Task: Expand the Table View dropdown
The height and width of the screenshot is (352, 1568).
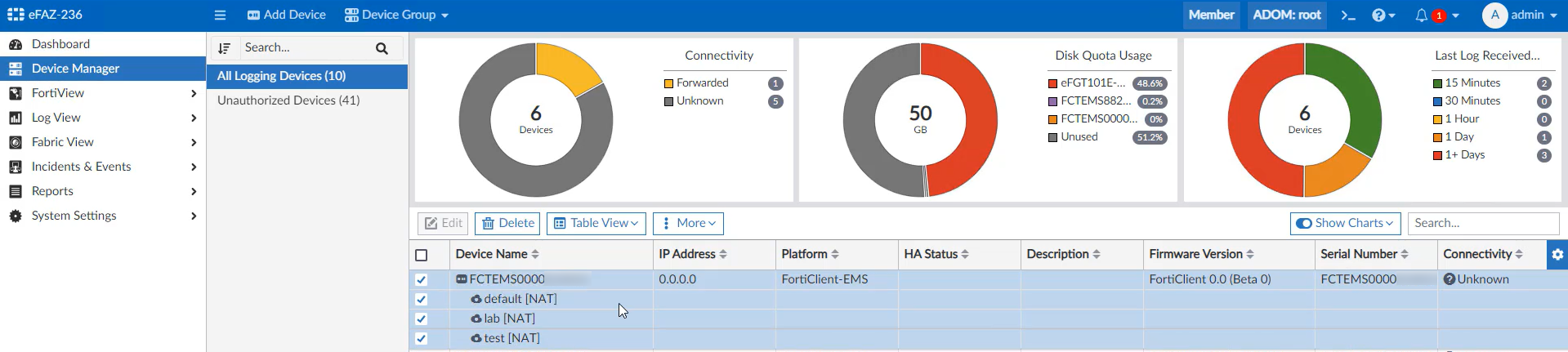Action: click(596, 223)
